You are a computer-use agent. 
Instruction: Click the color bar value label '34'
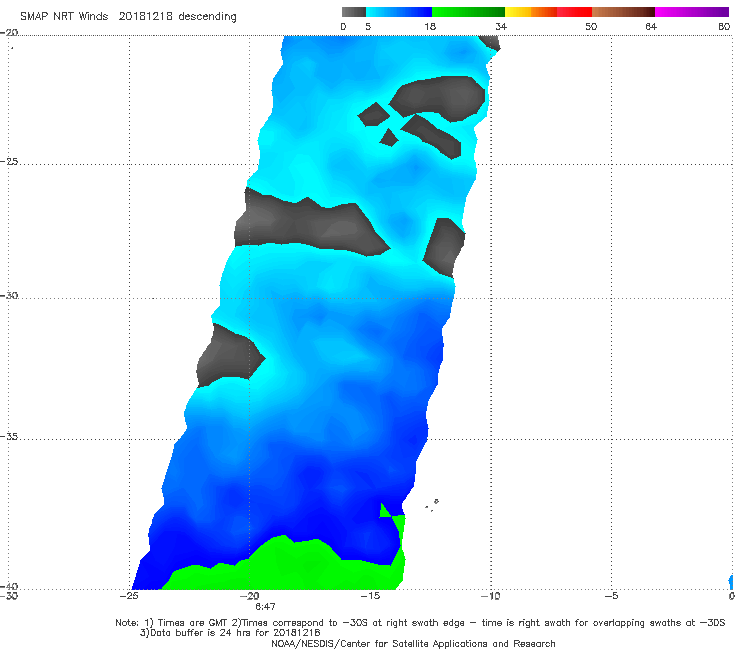click(501, 27)
